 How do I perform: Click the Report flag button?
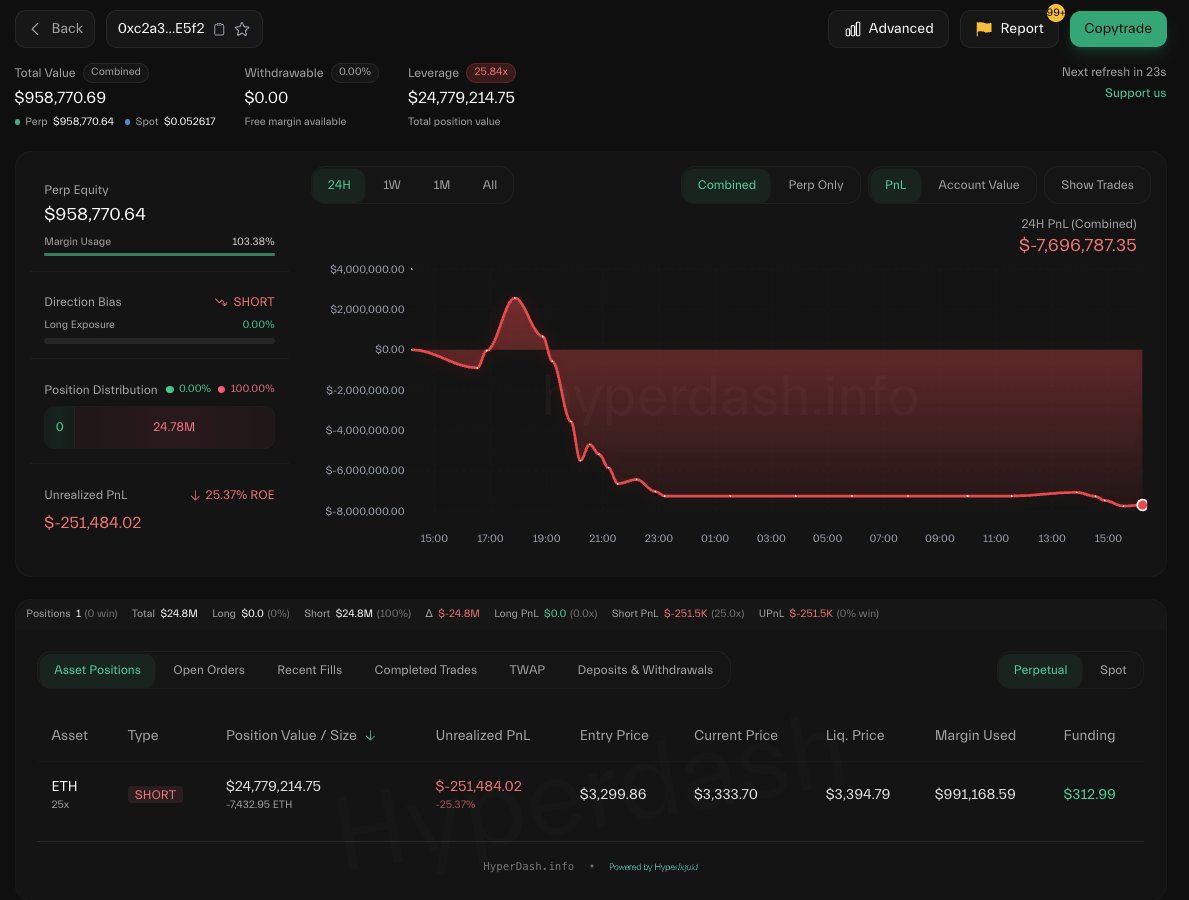click(1008, 29)
